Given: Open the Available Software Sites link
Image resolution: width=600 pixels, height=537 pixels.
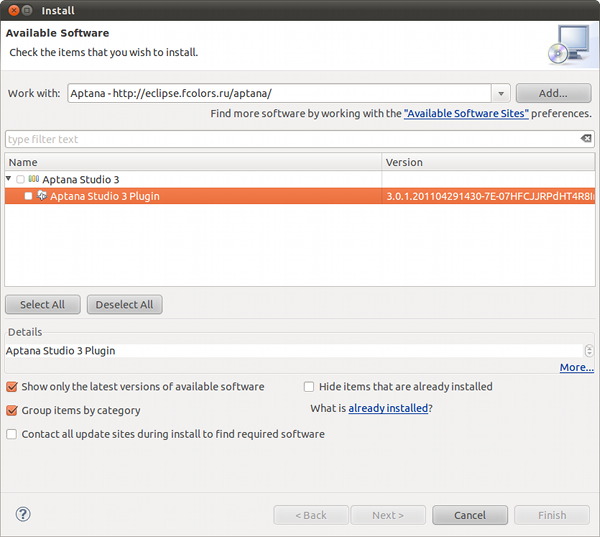Looking at the screenshot, I should pyautogui.click(x=466, y=114).
